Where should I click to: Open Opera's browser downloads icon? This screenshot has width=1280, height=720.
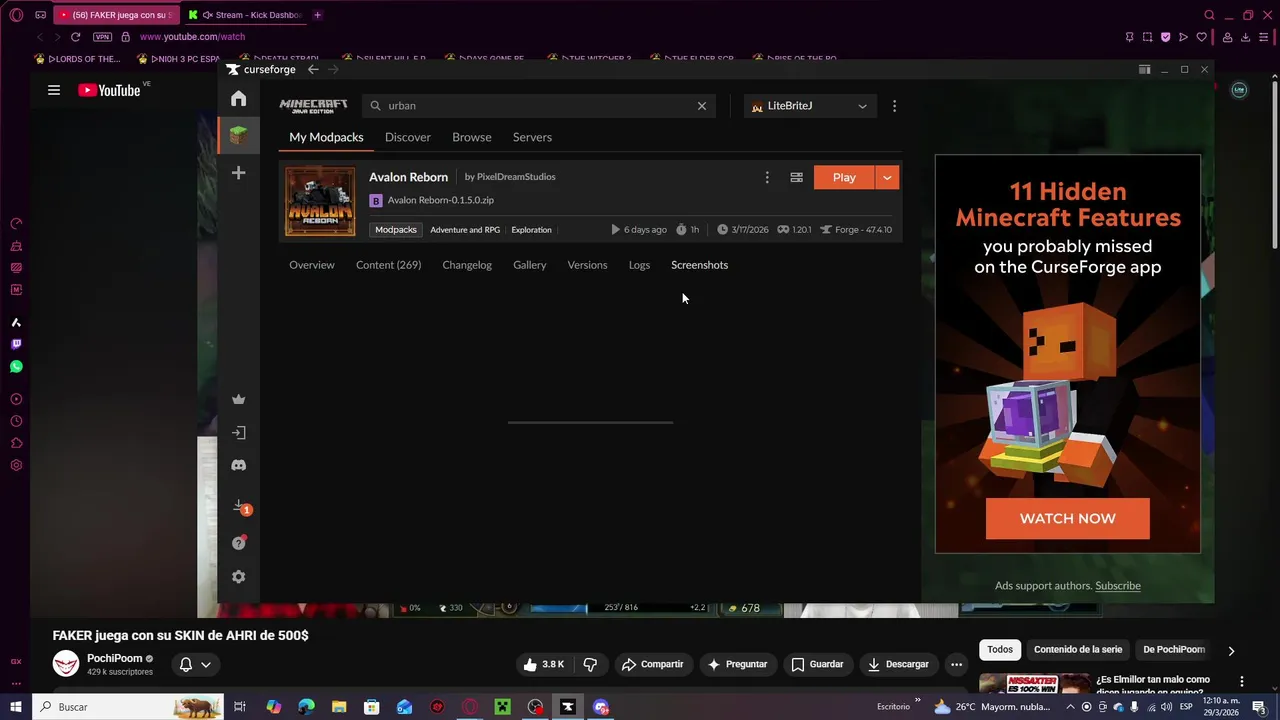[1245, 37]
